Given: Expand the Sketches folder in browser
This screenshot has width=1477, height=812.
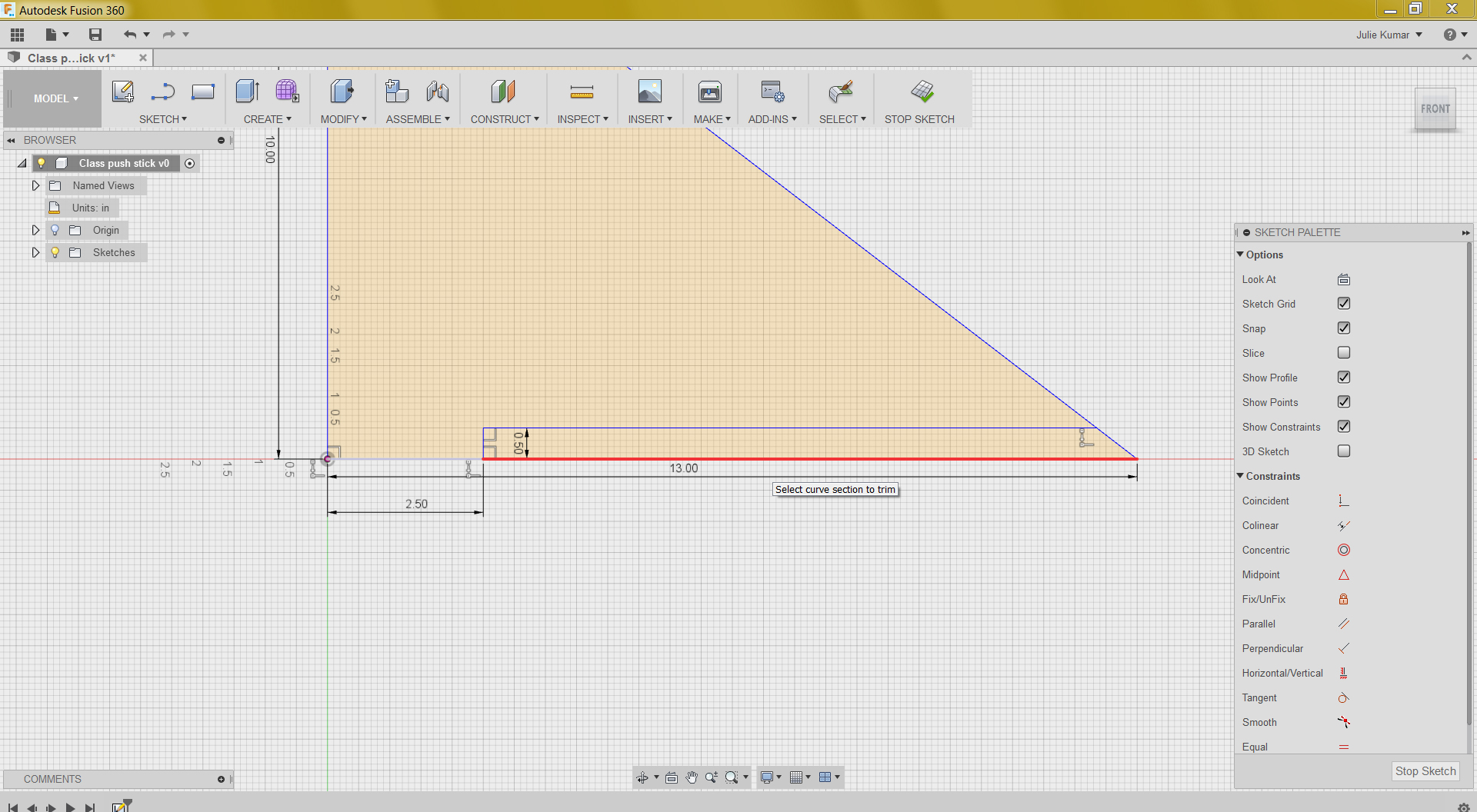Looking at the screenshot, I should coord(35,252).
